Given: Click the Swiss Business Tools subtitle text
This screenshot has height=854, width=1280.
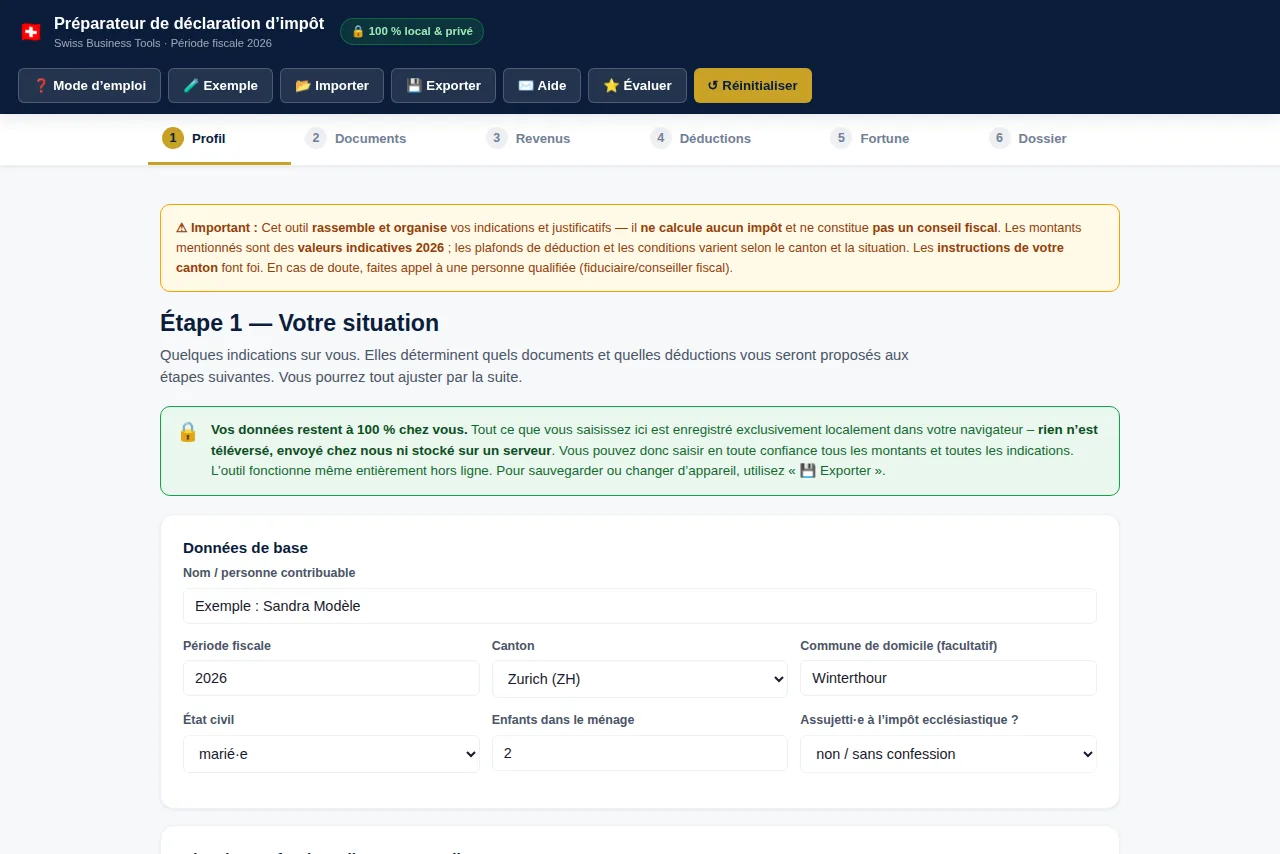Looking at the screenshot, I should (x=163, y=44).
